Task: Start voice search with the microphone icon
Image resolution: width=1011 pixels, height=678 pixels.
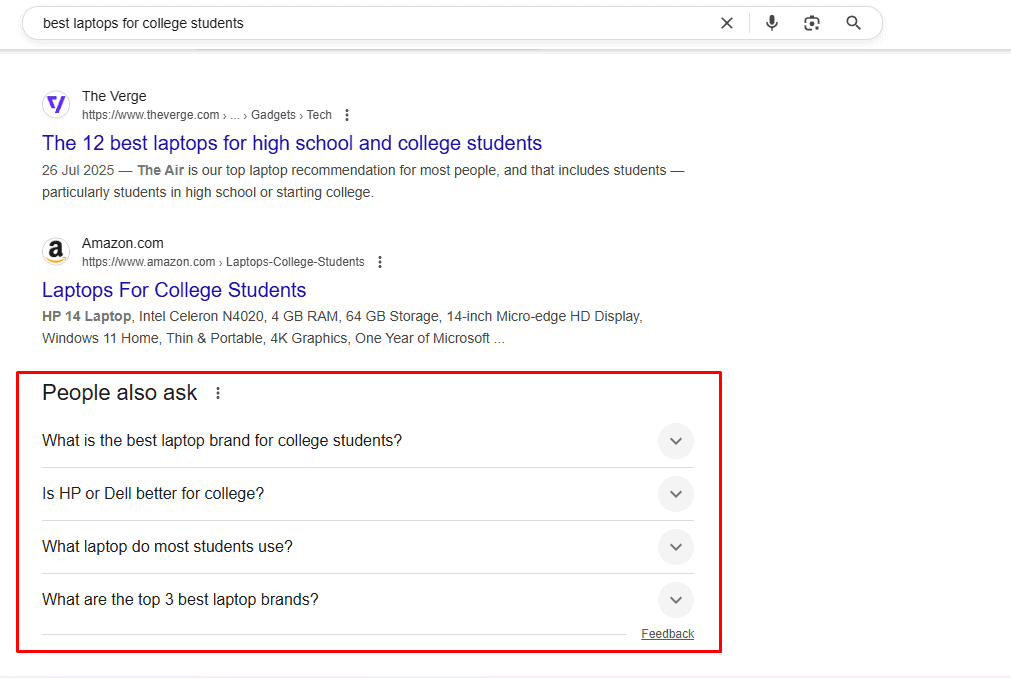Action: [x=771, y=23]
